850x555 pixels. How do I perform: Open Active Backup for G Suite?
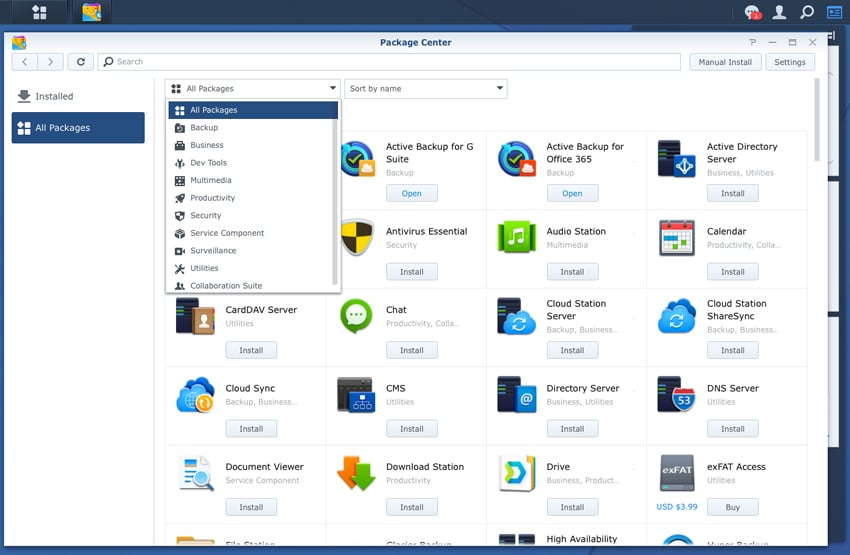(x=411, y=193)
